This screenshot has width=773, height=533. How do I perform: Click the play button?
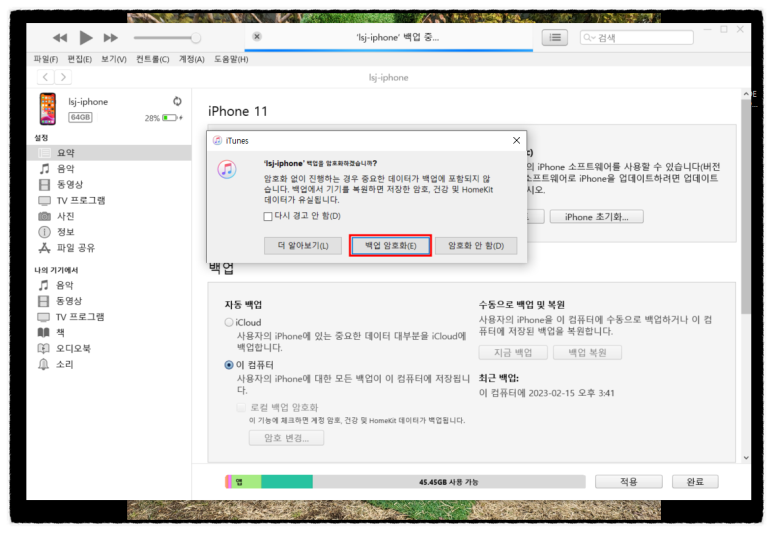pyautogui.click(x=86, y=37)
